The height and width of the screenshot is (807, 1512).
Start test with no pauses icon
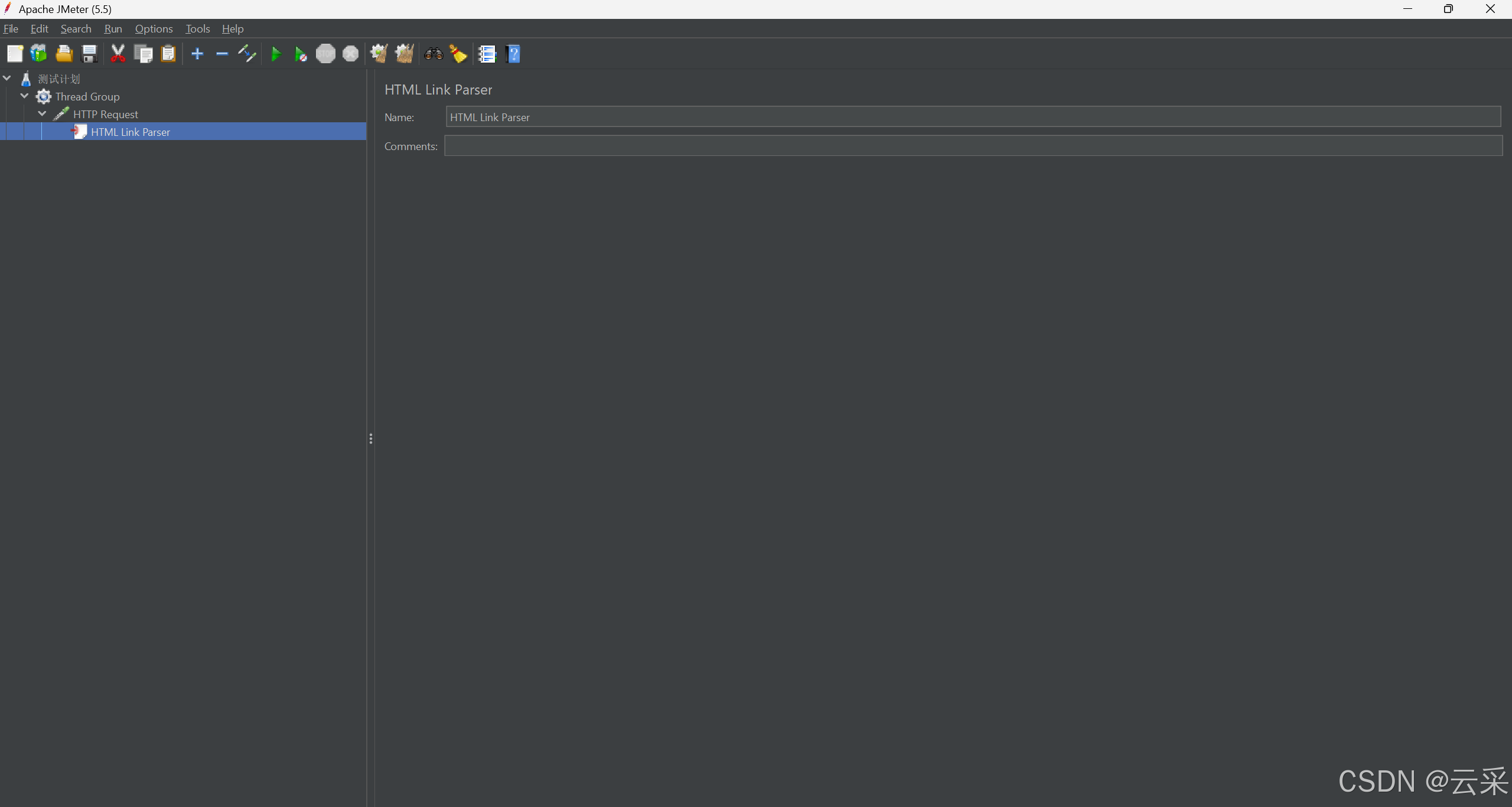[301, 54]
